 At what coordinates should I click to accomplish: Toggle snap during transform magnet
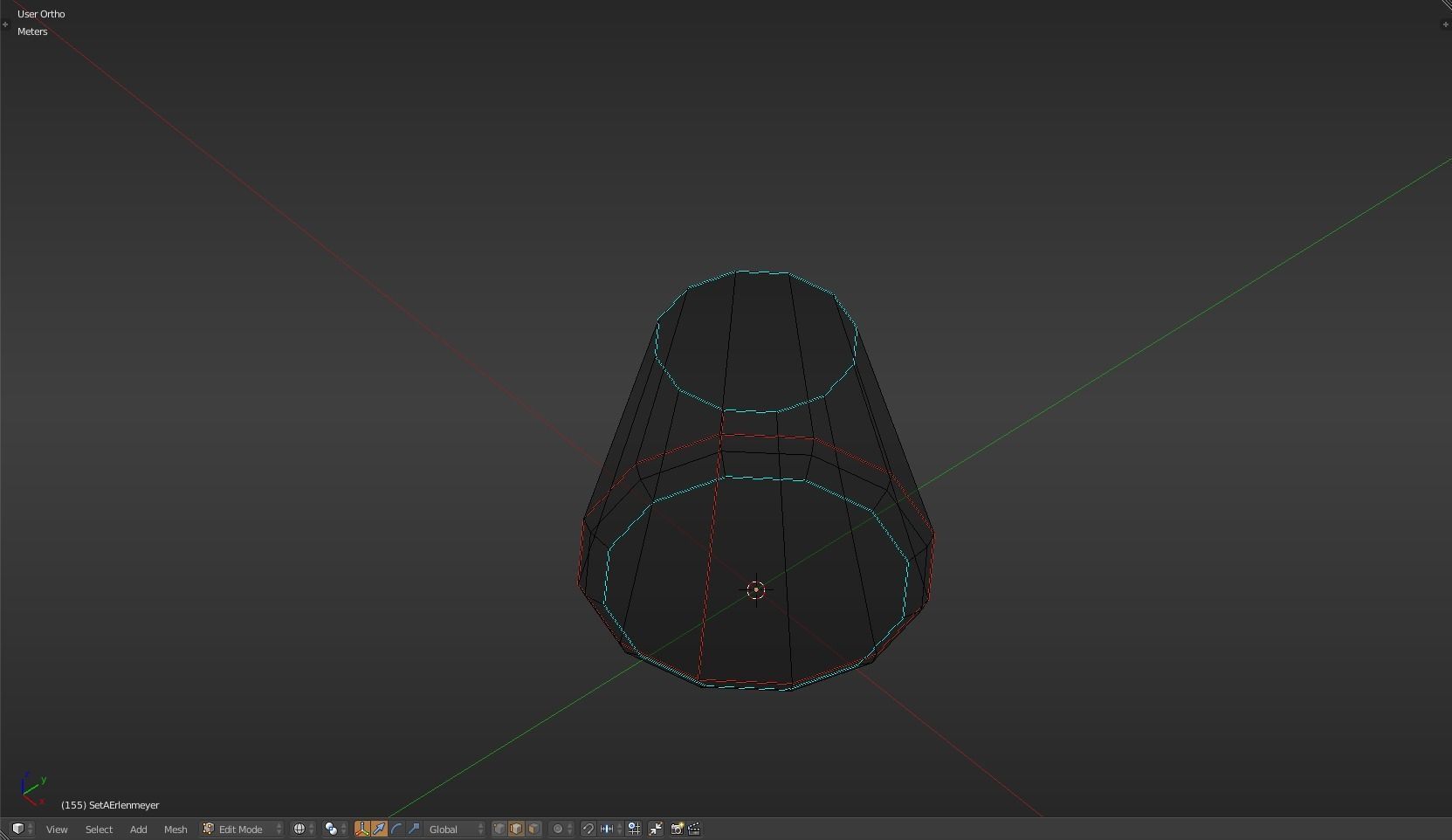[x=588, y=829]
